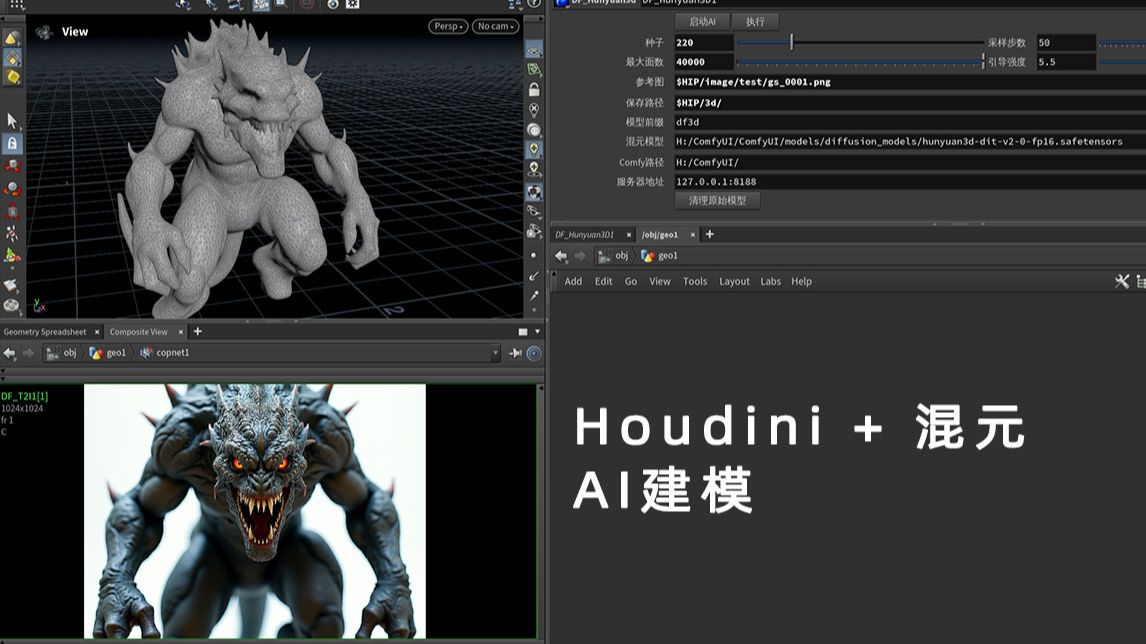
Task: Click the 清理原始模型 button
Action: point(718,200)
